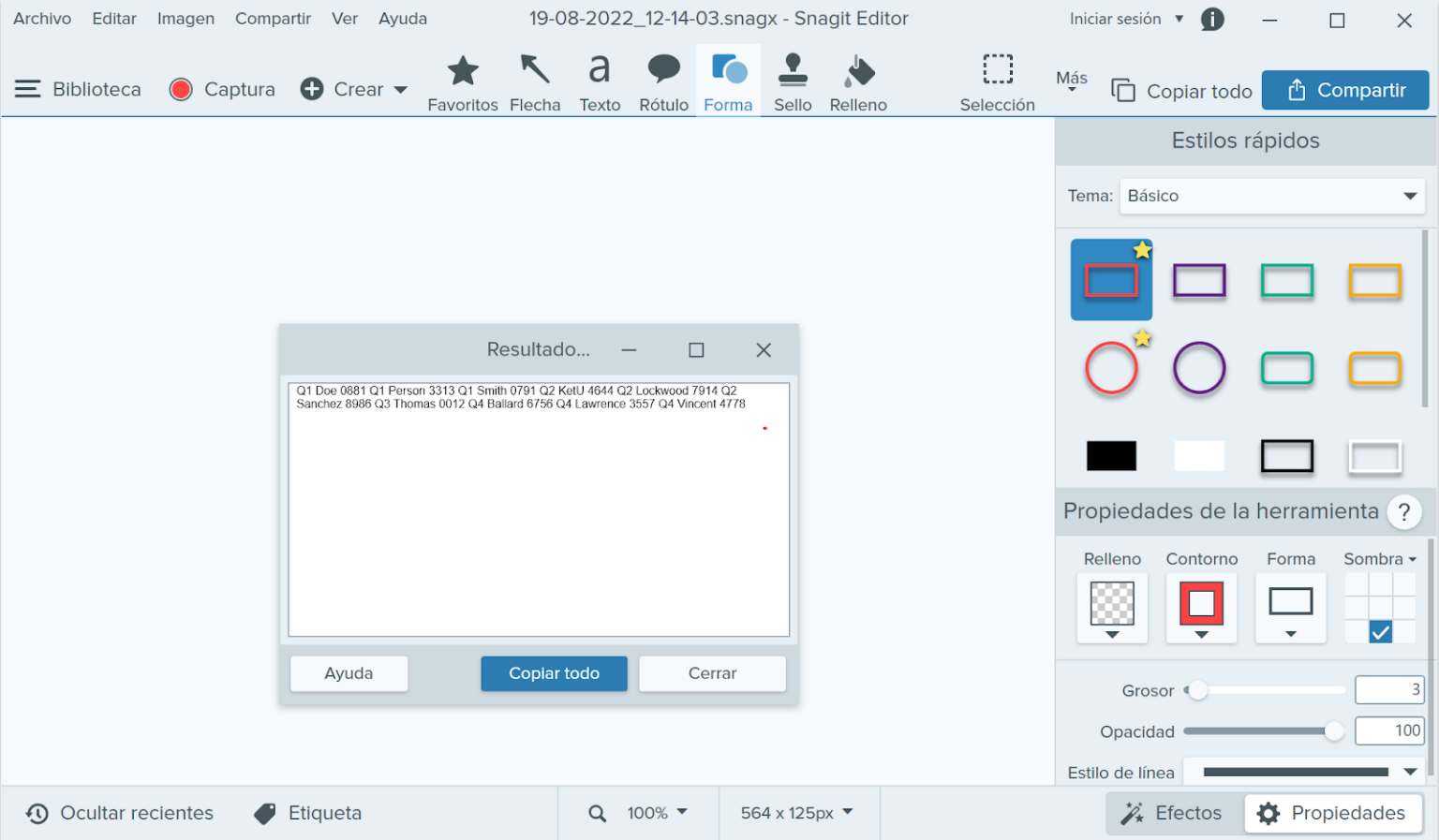
Task: Open the Ayuda menu
Action: tap(403, 19)
